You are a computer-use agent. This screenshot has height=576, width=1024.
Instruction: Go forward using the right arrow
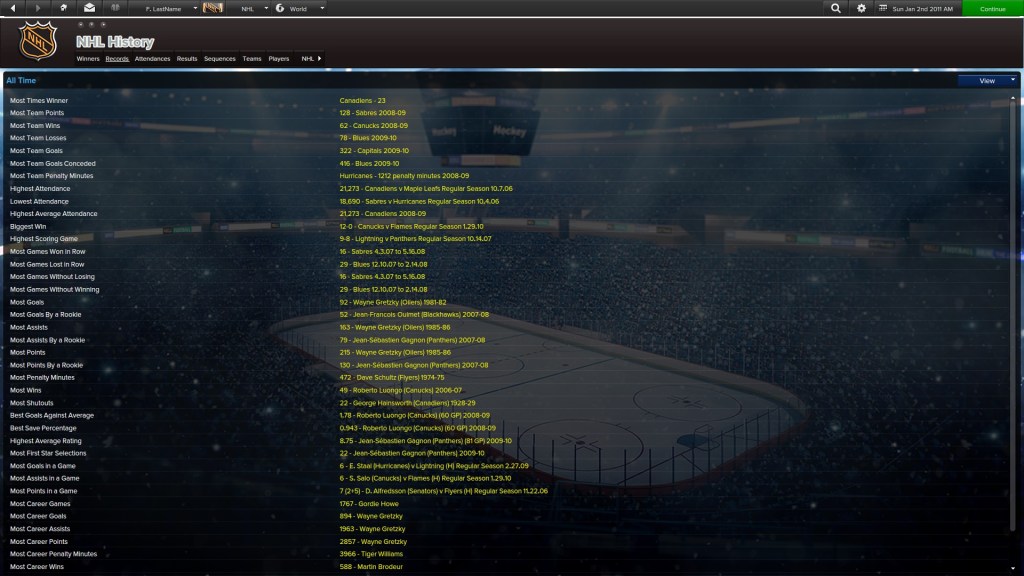point(38,8)
